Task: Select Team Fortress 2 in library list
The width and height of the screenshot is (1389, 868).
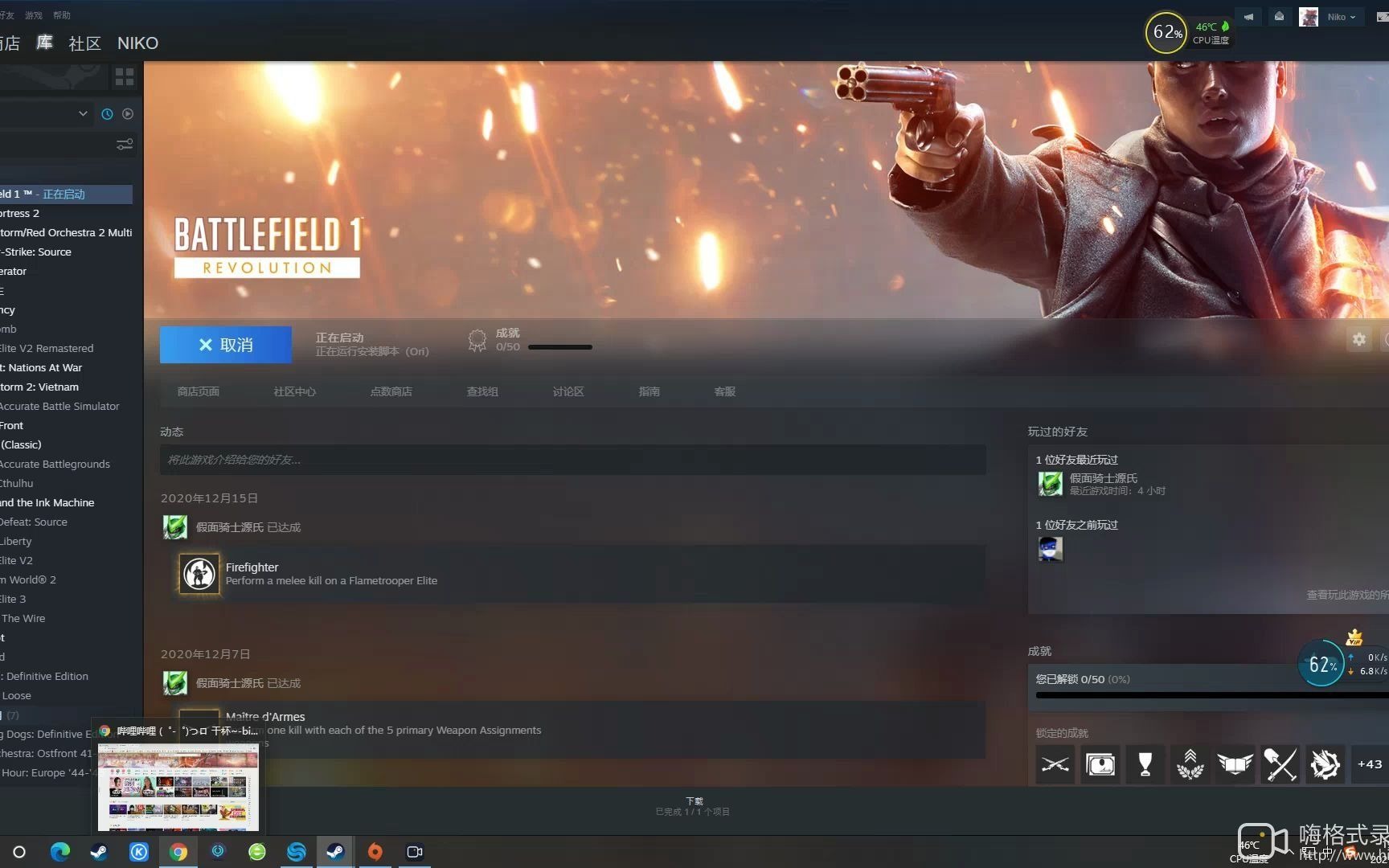Action: 66,214
